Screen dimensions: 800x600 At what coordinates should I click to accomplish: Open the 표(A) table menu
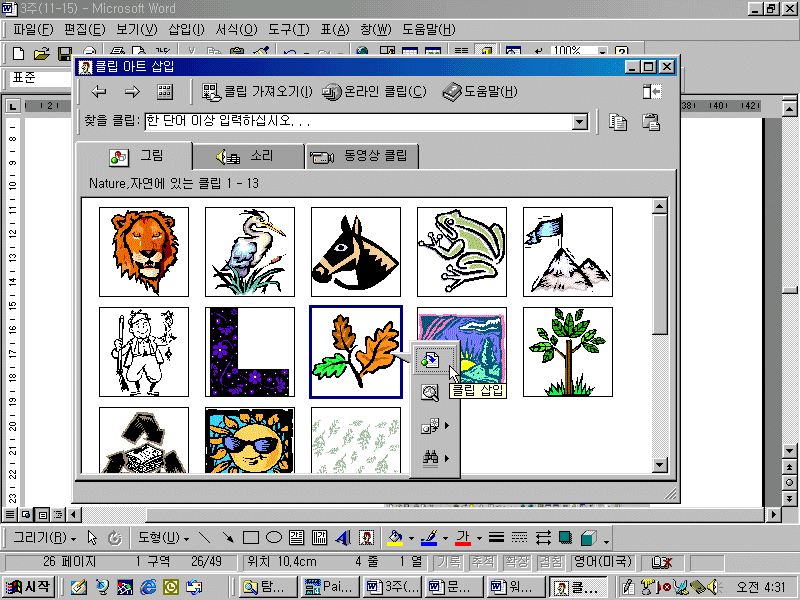335,30
